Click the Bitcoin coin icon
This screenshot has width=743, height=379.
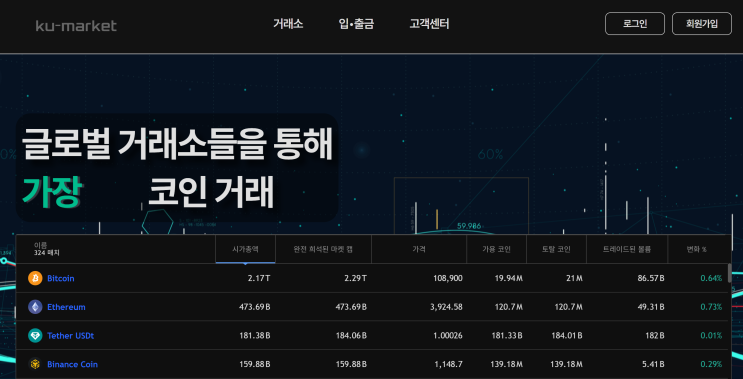[35, 278]
